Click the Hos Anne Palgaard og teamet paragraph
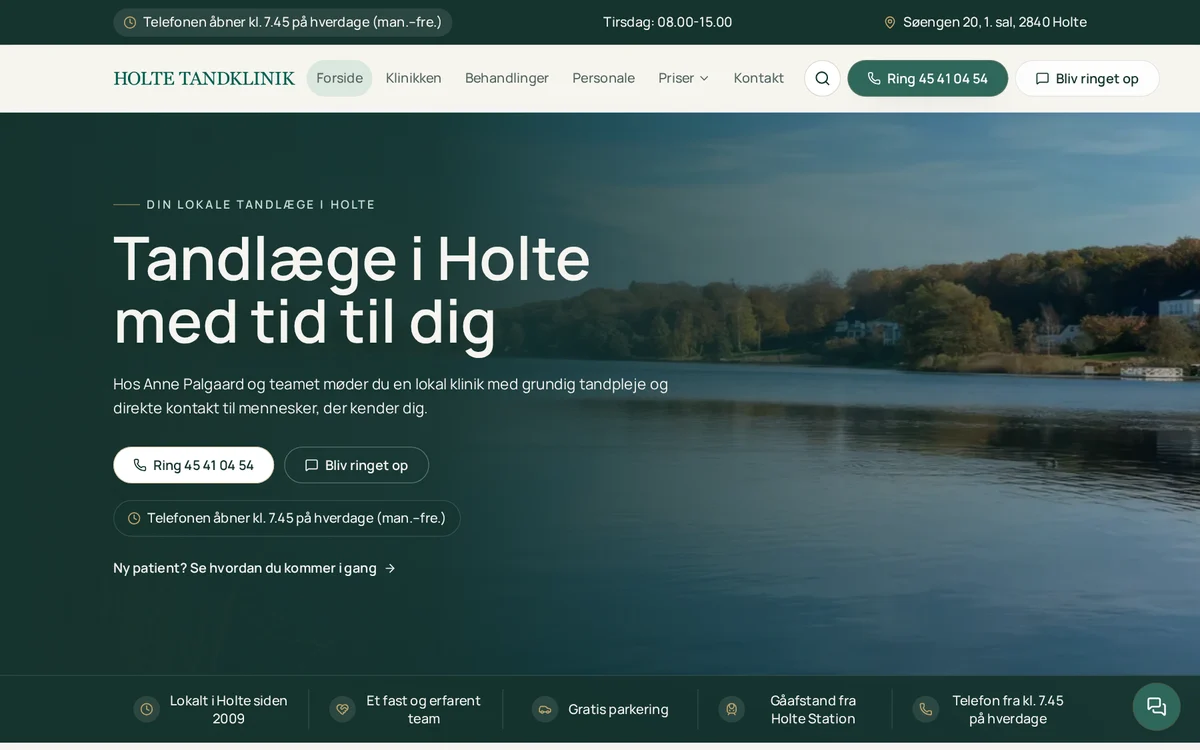Image resolution: width=1200 pixels, height=750 pixels. (x=391, y=396)
